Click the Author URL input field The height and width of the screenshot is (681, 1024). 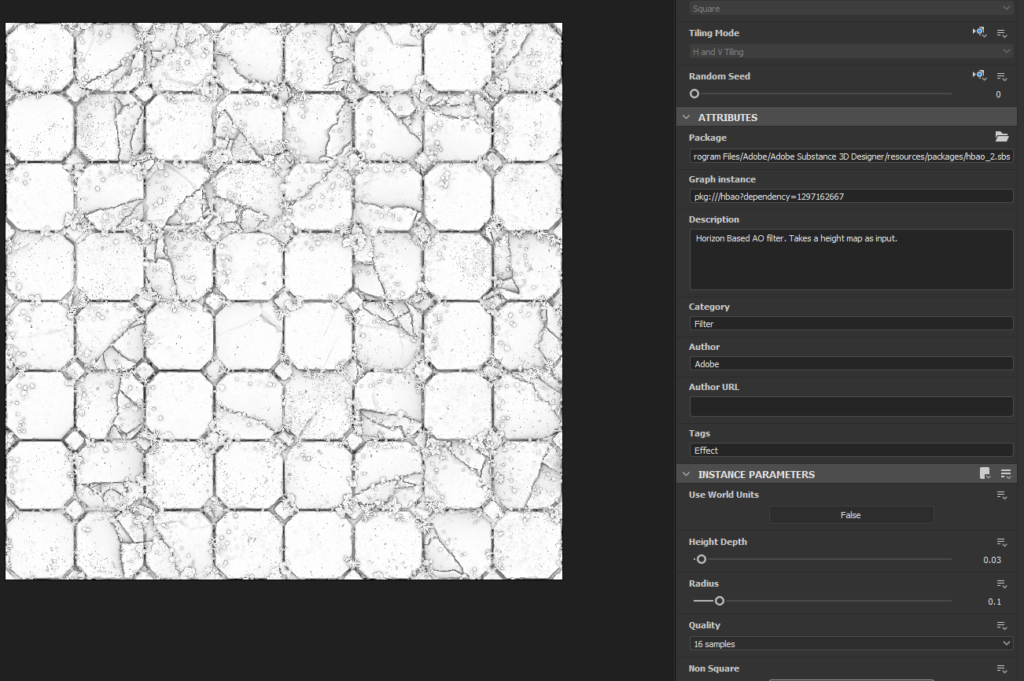point(850,406)
